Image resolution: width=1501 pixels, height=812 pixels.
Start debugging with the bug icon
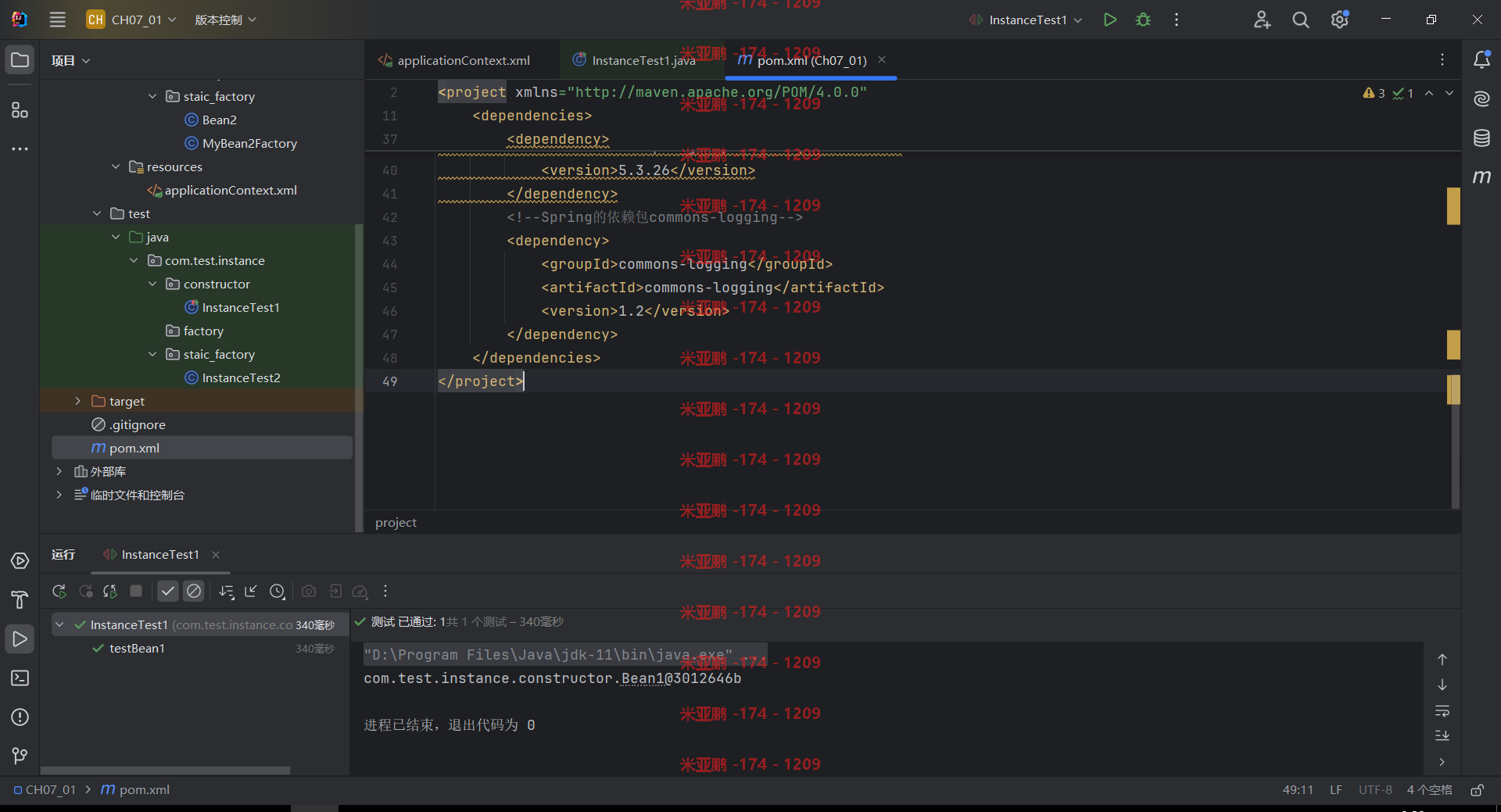[x=1143, y=20]
